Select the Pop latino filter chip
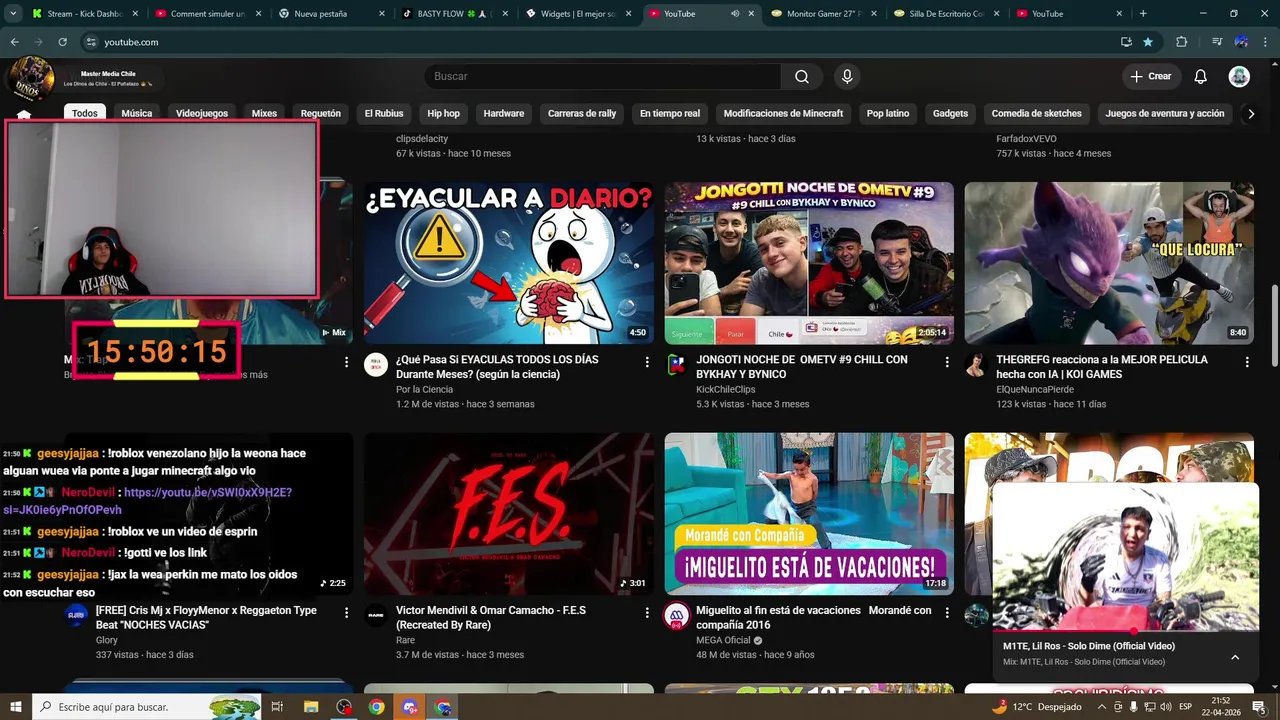The width and height of the screenshot is (1280, 720). (x=888, y=113)
